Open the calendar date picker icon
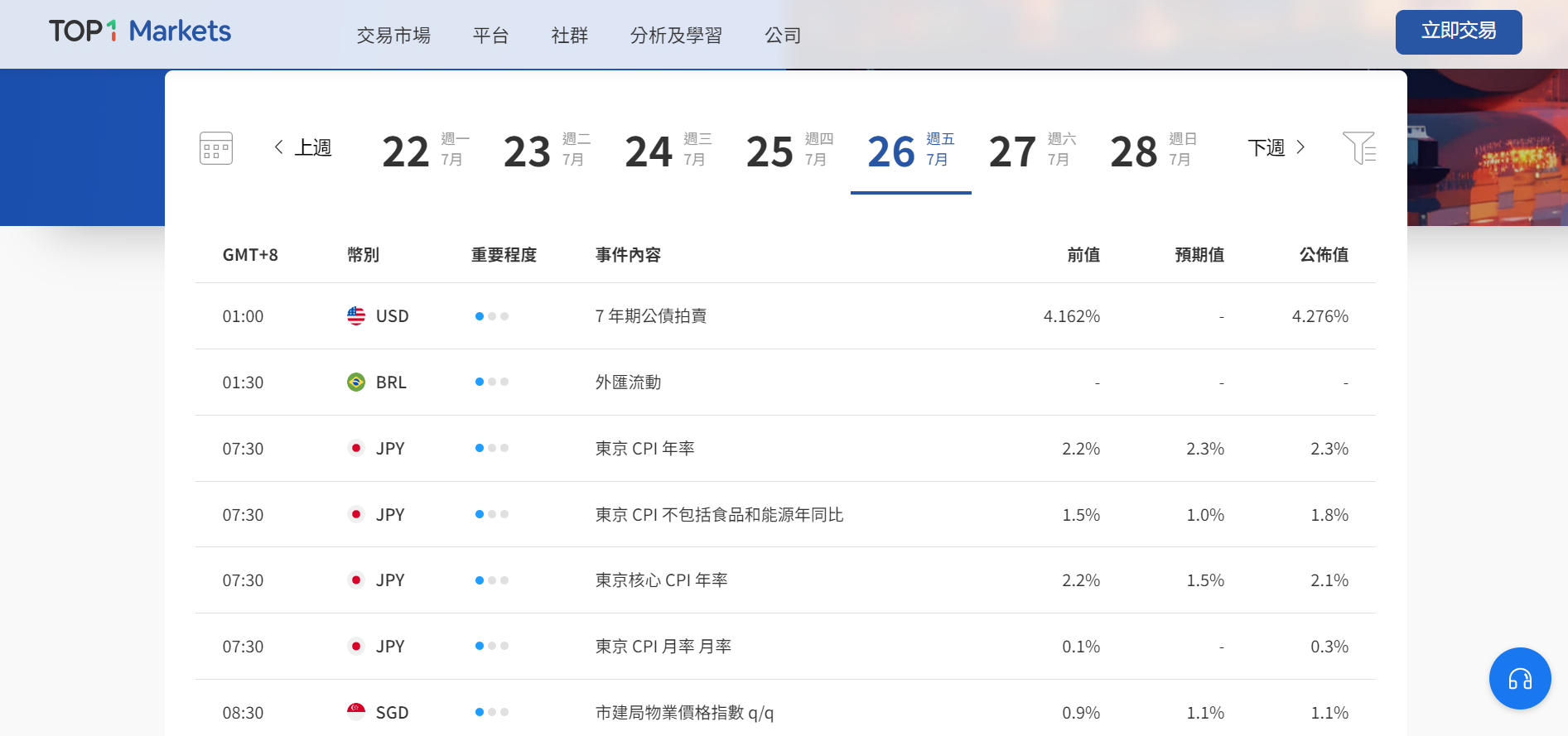The height and width of the screenshot is (736, 1568). tap(216, 148)
